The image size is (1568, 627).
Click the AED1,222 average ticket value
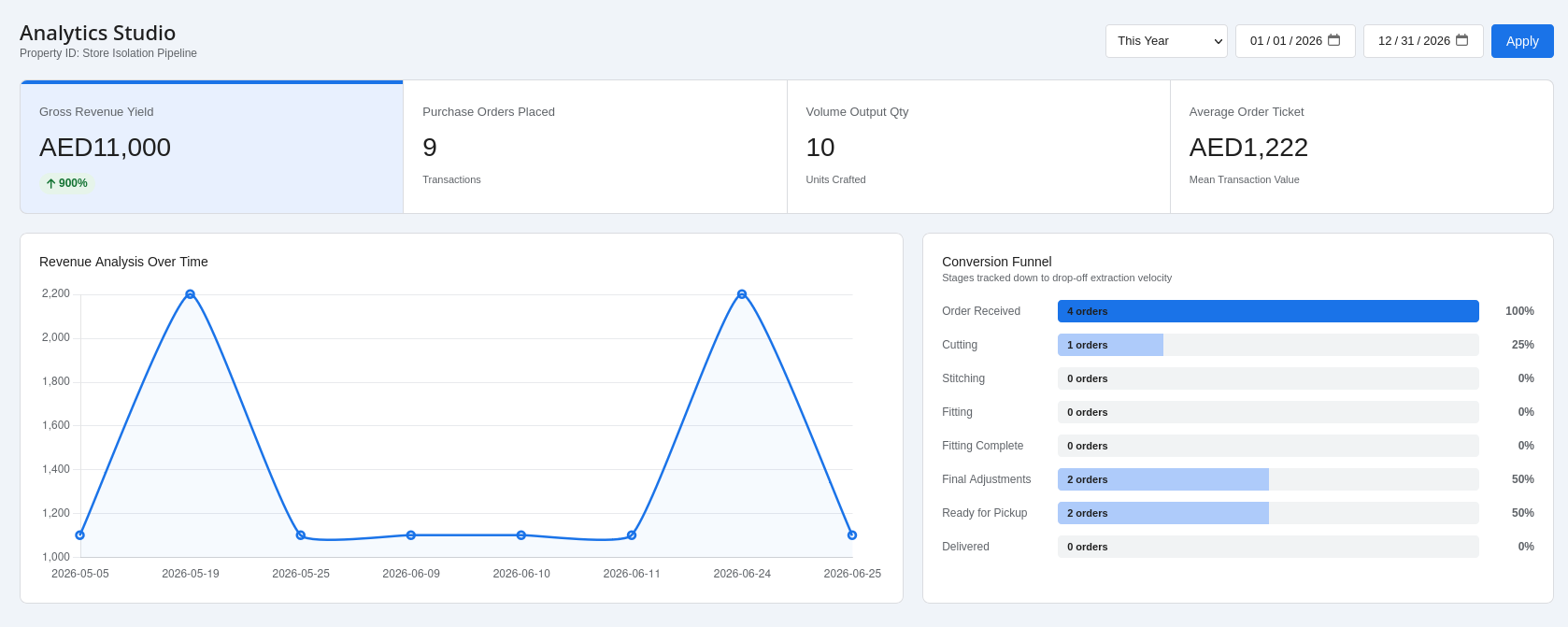[1248, 148]
